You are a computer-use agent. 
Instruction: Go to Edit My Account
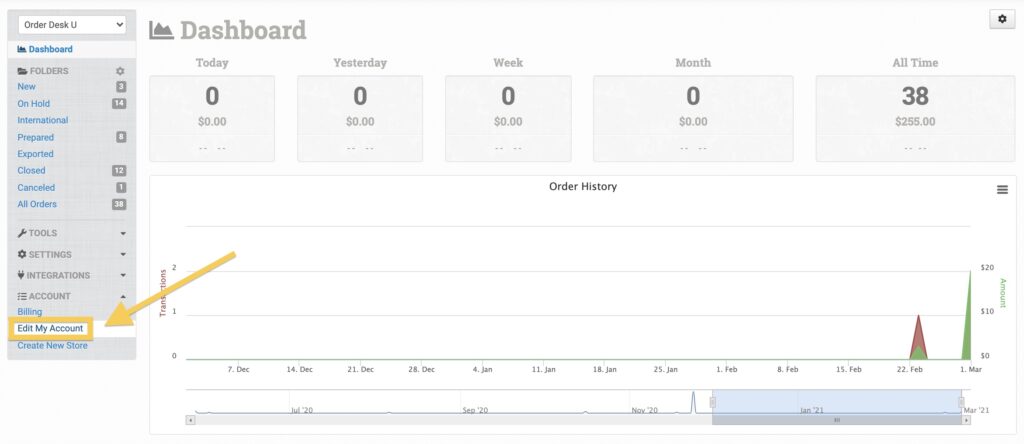pos(50,328)
